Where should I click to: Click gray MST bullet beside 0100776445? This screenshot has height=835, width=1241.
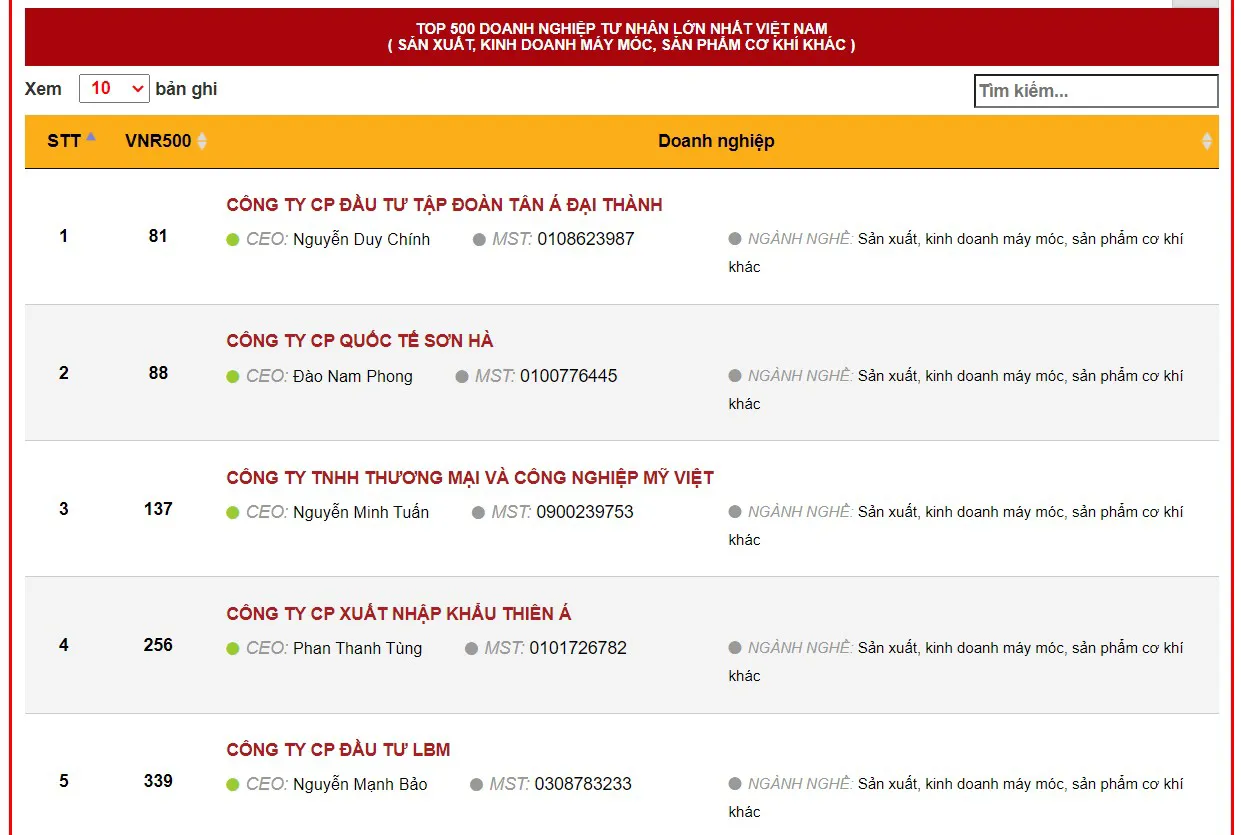tap(462, 377)
